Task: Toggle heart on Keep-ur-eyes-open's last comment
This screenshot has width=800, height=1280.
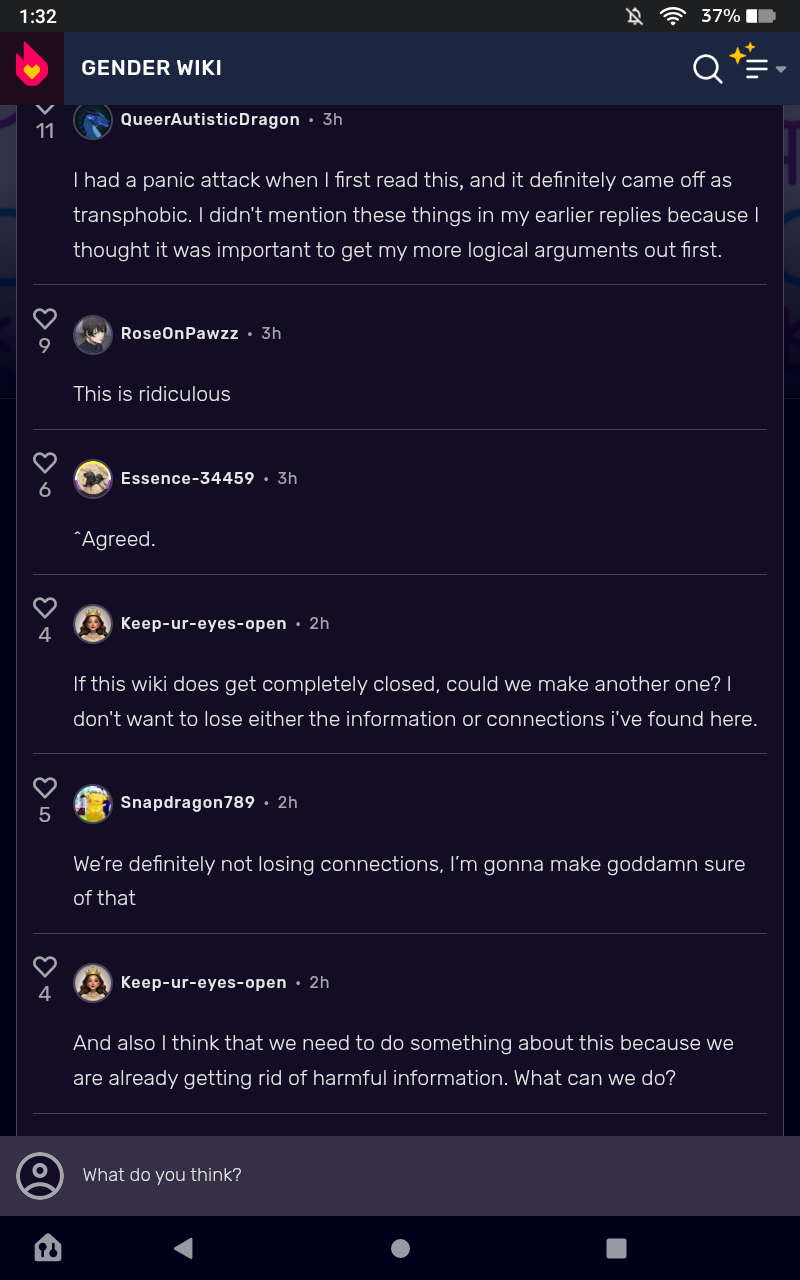Action: coord(45,966)
